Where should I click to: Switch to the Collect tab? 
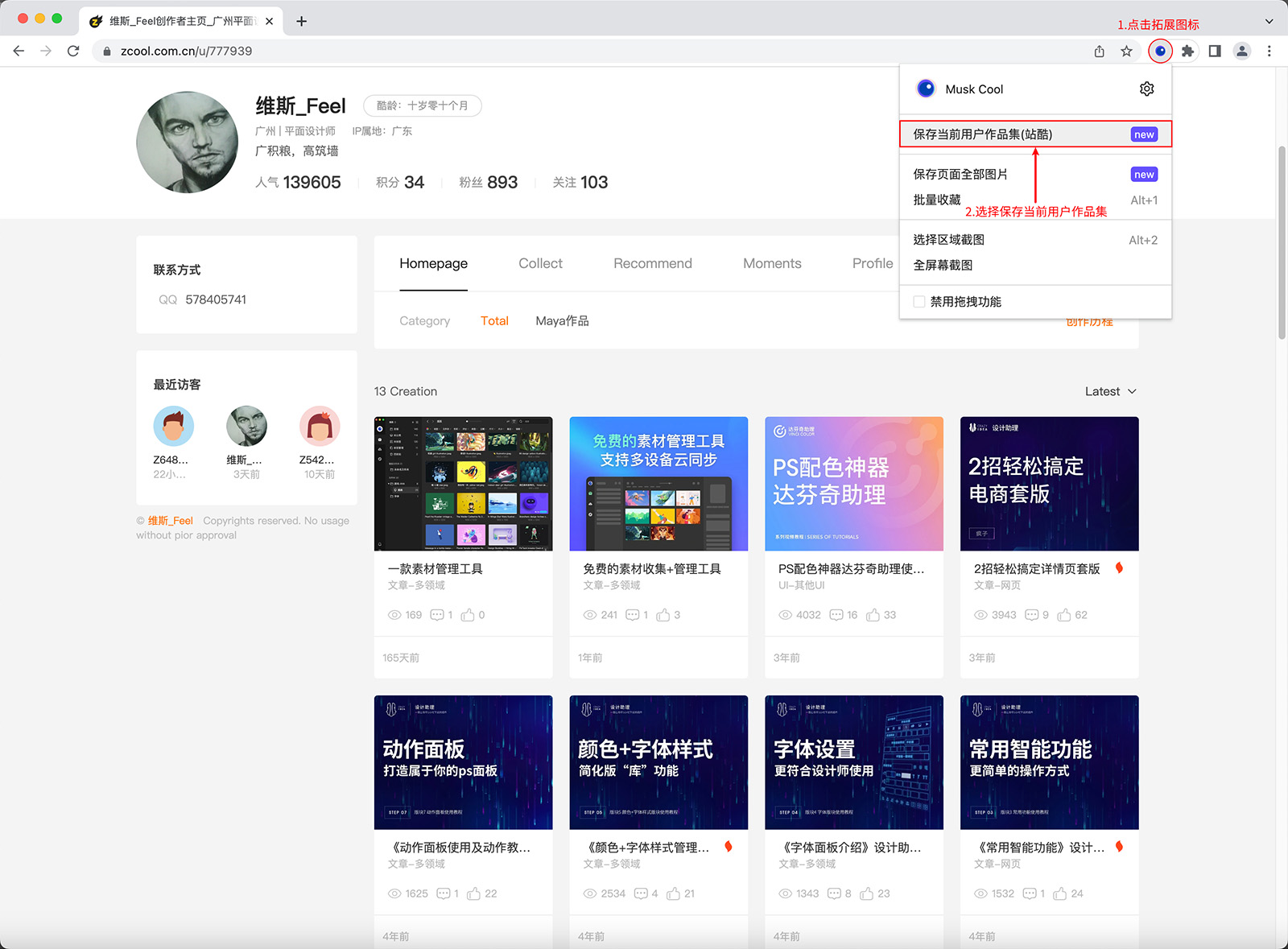coord(540,264)
